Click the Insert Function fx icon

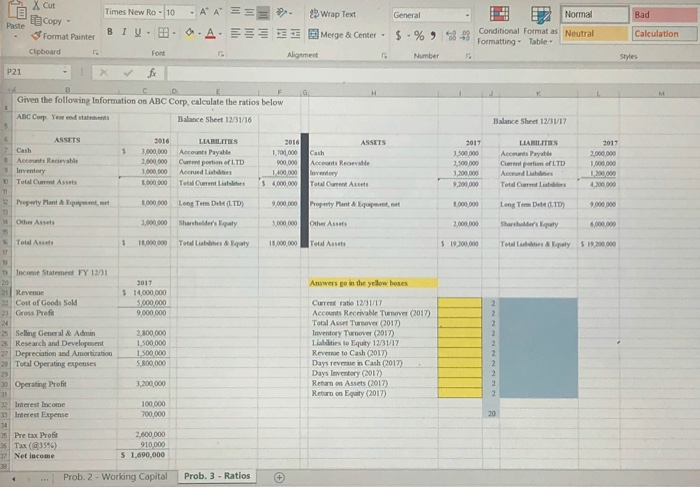(x=152, y=72)
